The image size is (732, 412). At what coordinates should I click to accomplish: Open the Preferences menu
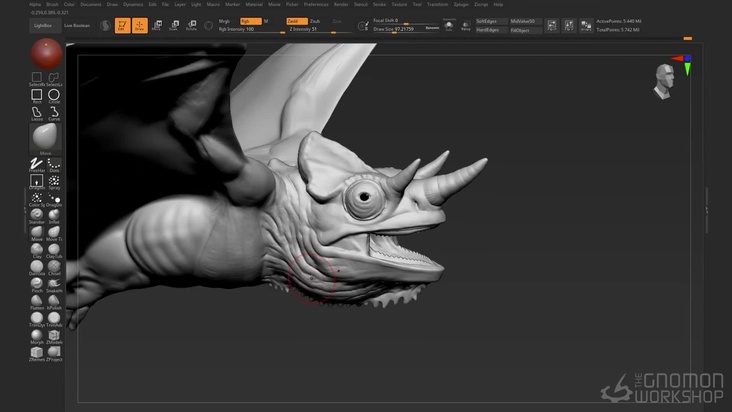[x=315, y=4]
